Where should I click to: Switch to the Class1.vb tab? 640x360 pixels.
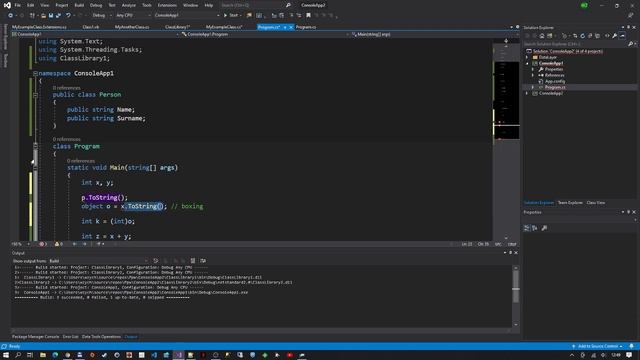click(91, 27)
